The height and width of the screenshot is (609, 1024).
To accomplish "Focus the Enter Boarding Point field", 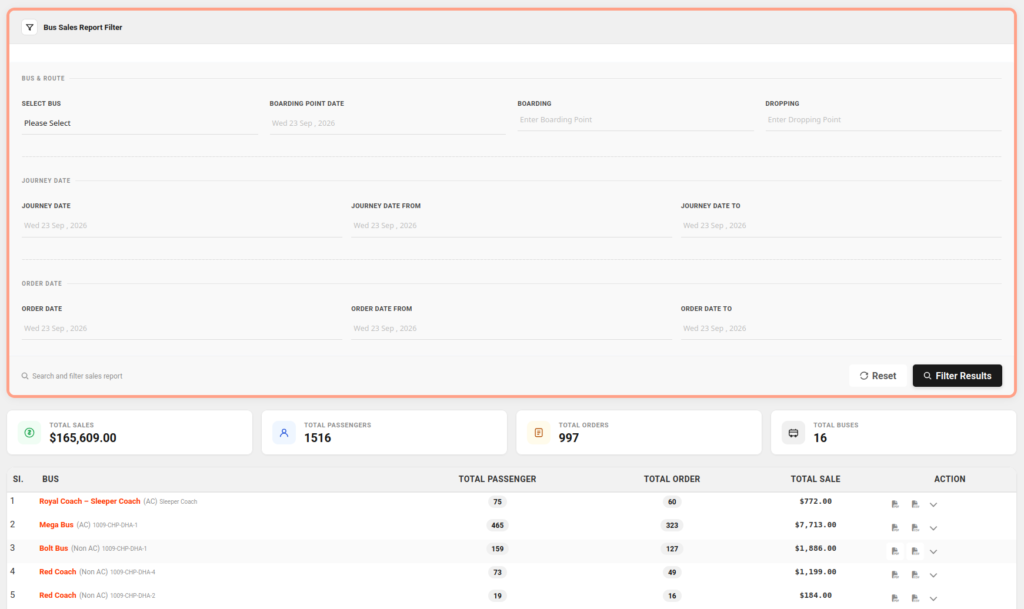I will pyautogui.click(x=635, y=120).
